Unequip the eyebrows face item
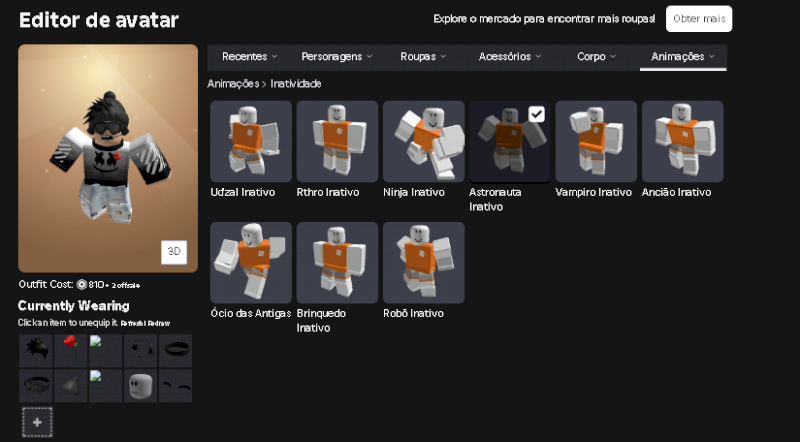 click(x=176, y=385)
